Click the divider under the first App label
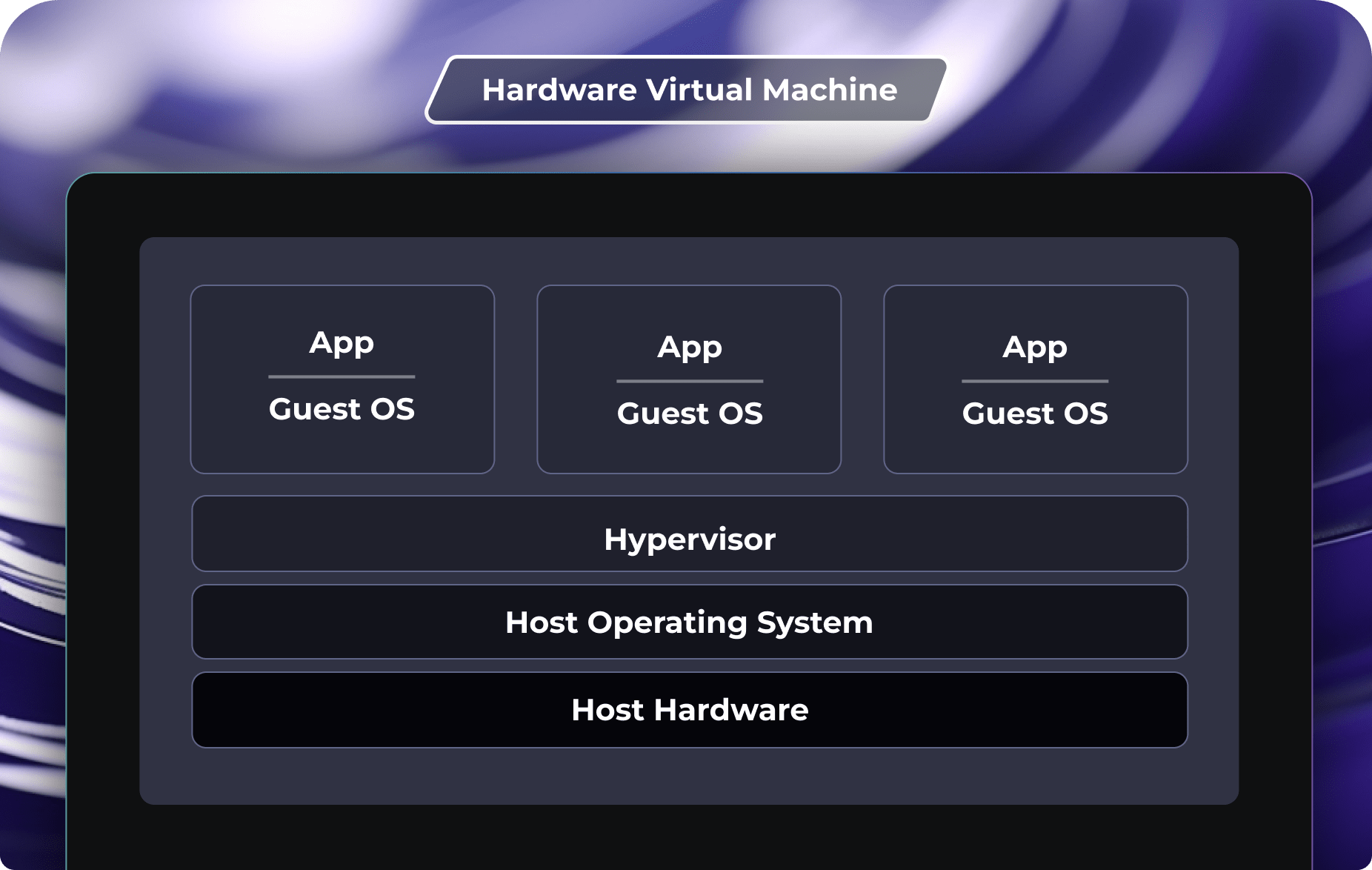 coord(342,375)
